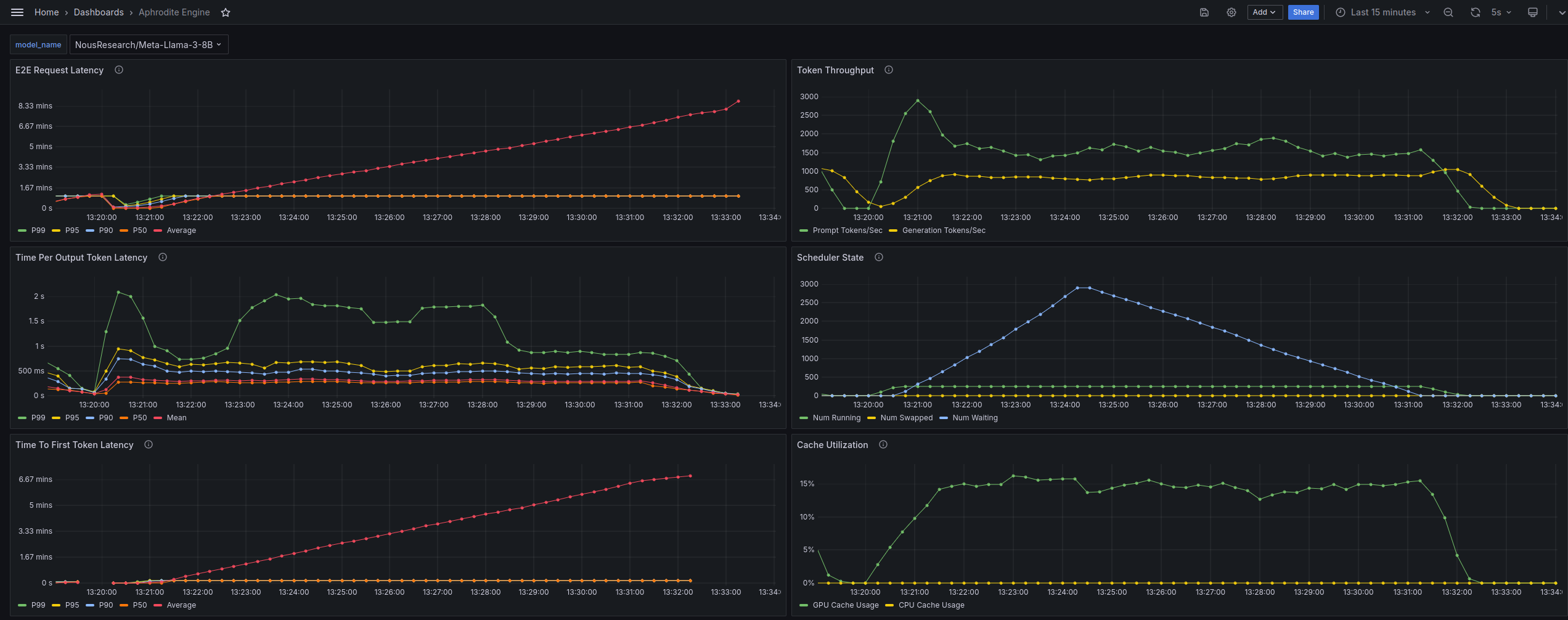Show info for Time To First Token Latency

point(149,445)
